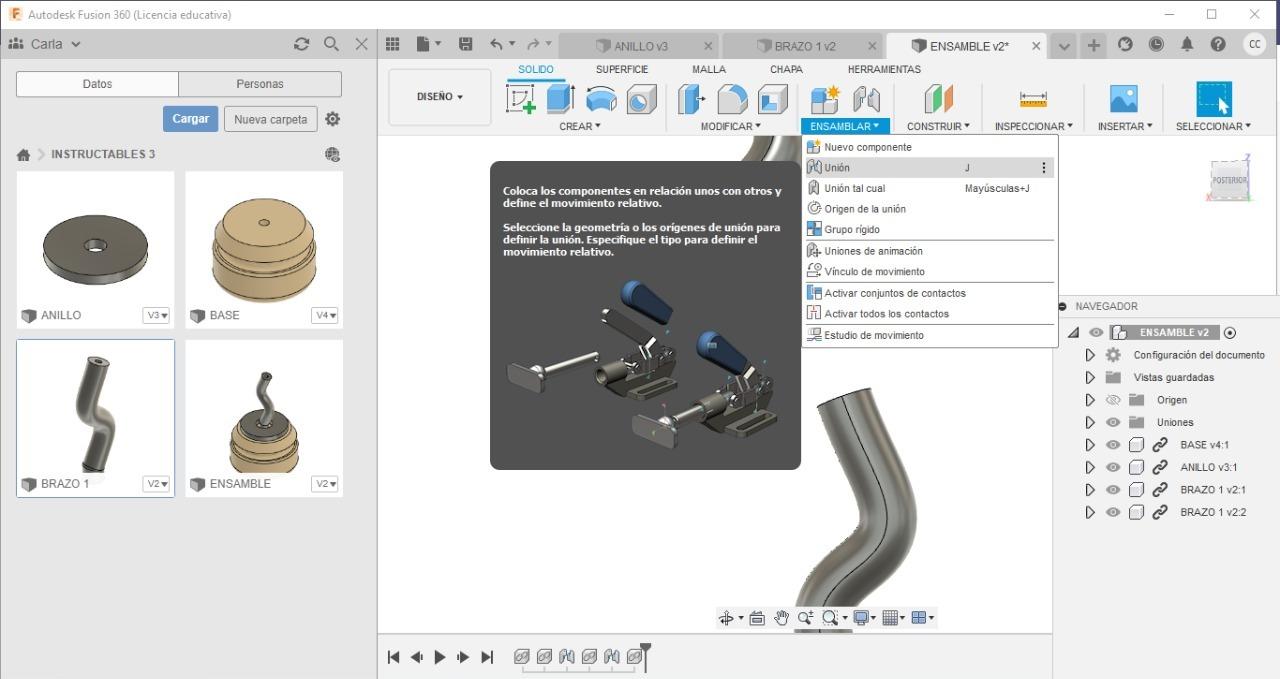Open the MODIFICAR dropdown menu
1280x679 pixels.
[x=730, y=126]
